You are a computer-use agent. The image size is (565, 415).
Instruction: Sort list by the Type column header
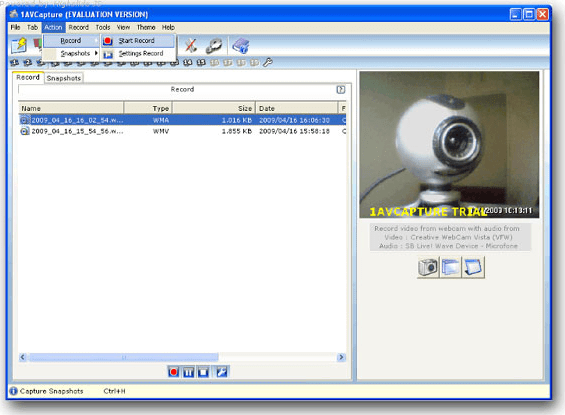148,108
